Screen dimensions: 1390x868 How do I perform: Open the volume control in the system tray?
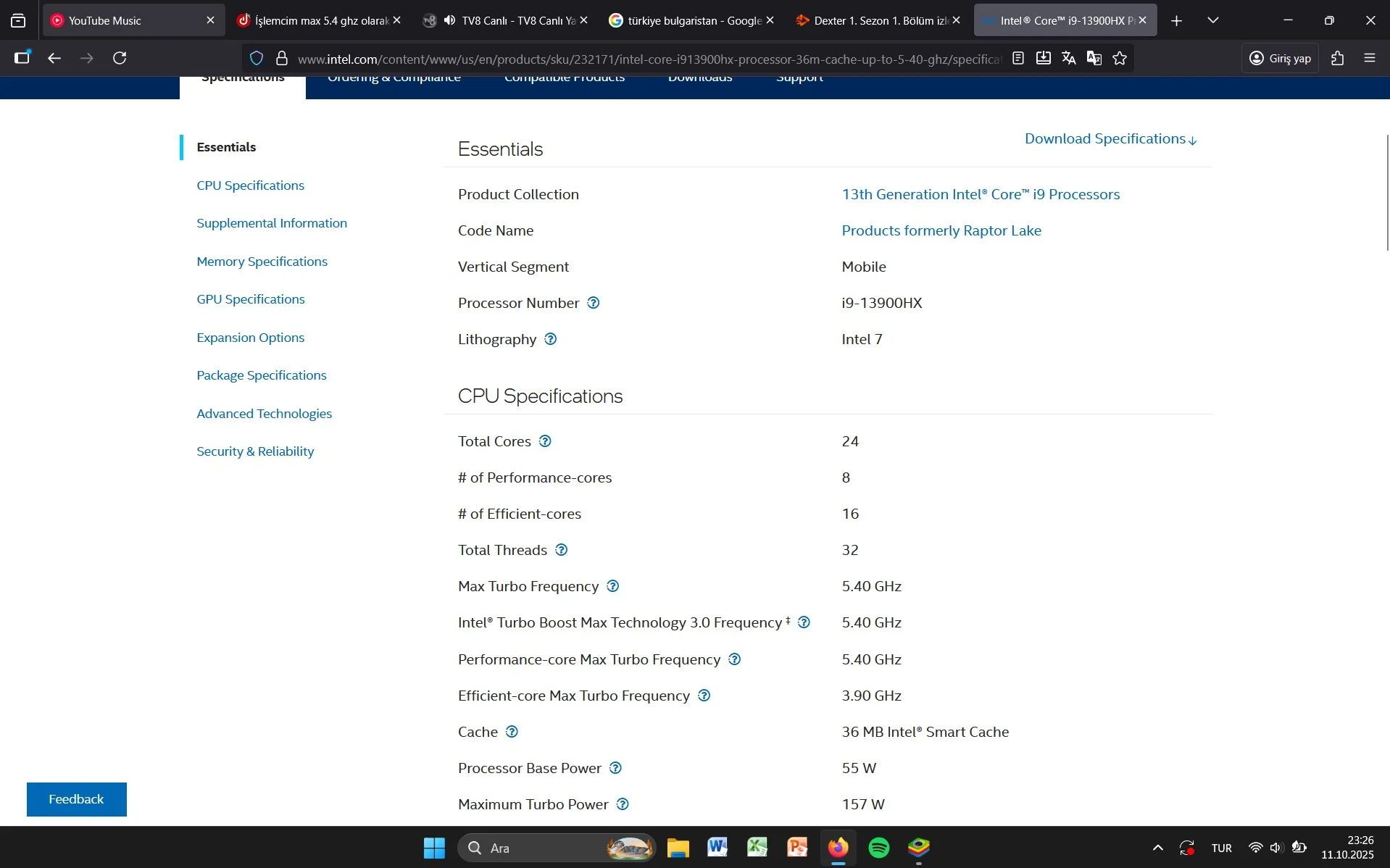(1276, 848)
